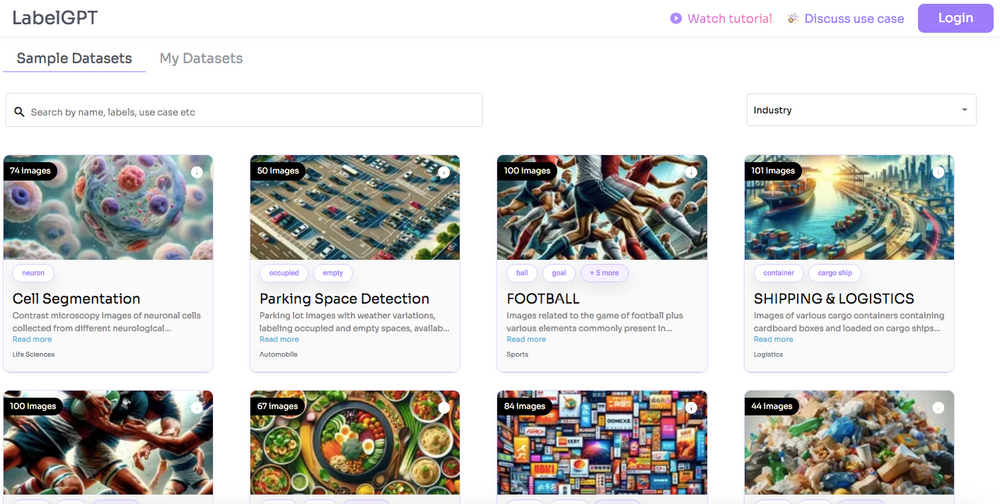Click the 'neuron' label tag

click(x=33, y=273)
